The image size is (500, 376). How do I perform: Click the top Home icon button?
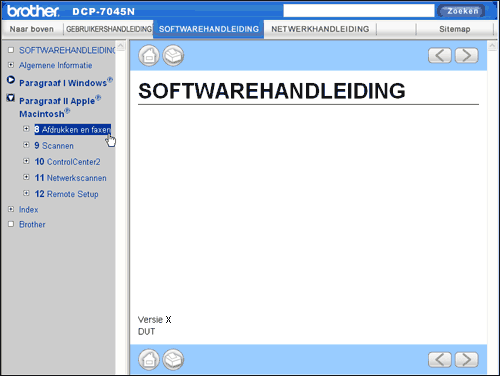[x=149, y=55]
